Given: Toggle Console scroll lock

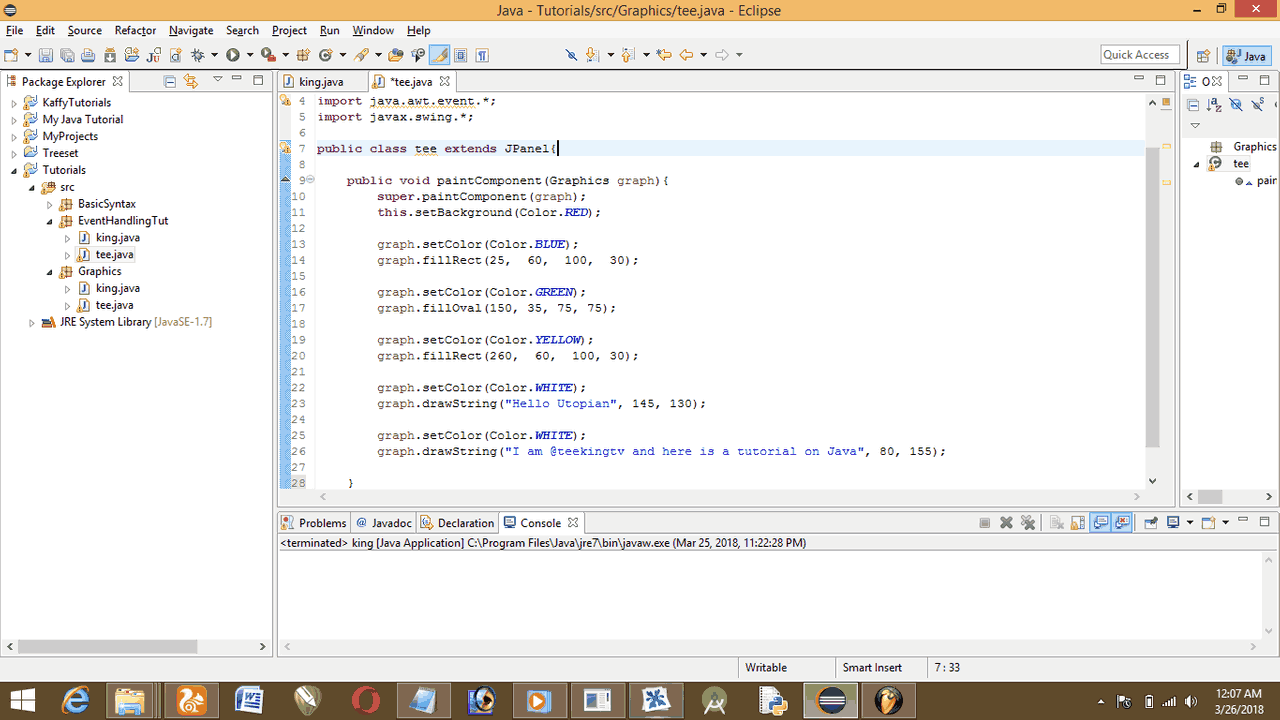Looking at the screenshot, I should (x=1077, y=523).
